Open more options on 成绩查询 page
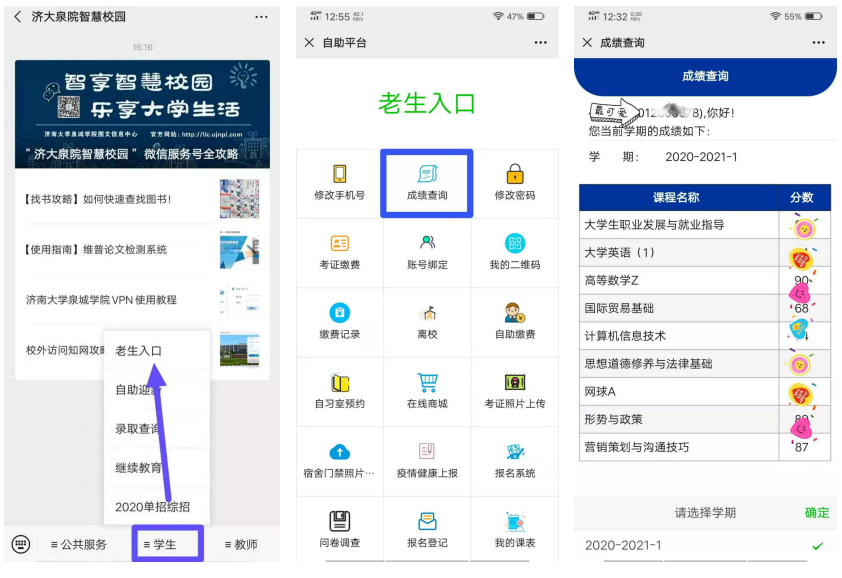The image size is (842, 578). tap(818, 42)
